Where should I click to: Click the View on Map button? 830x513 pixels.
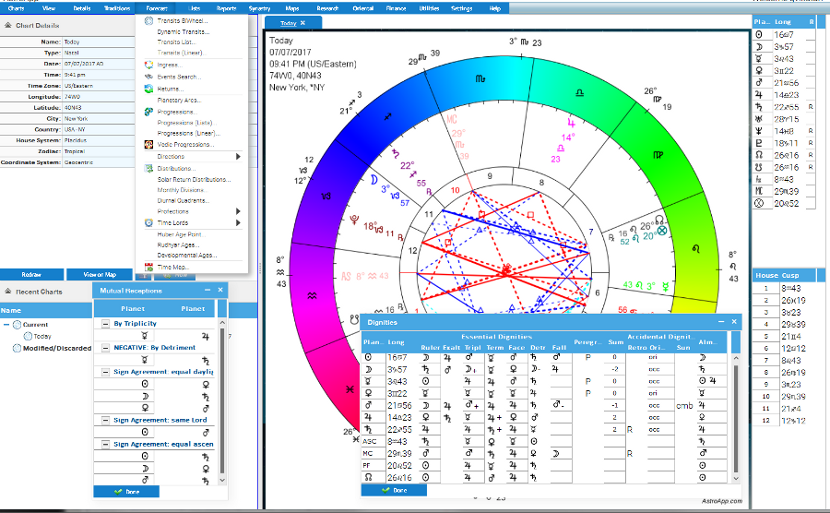[x=99, y=274]
